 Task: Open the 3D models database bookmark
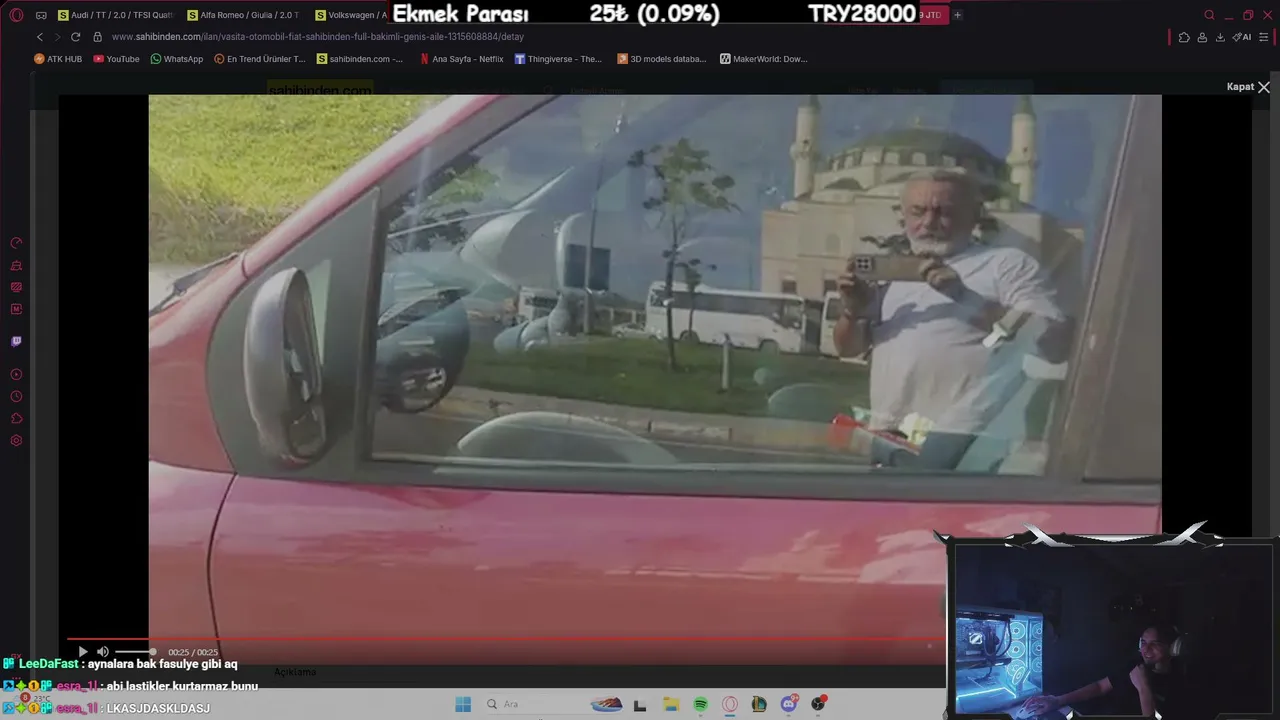click(662, 59)
